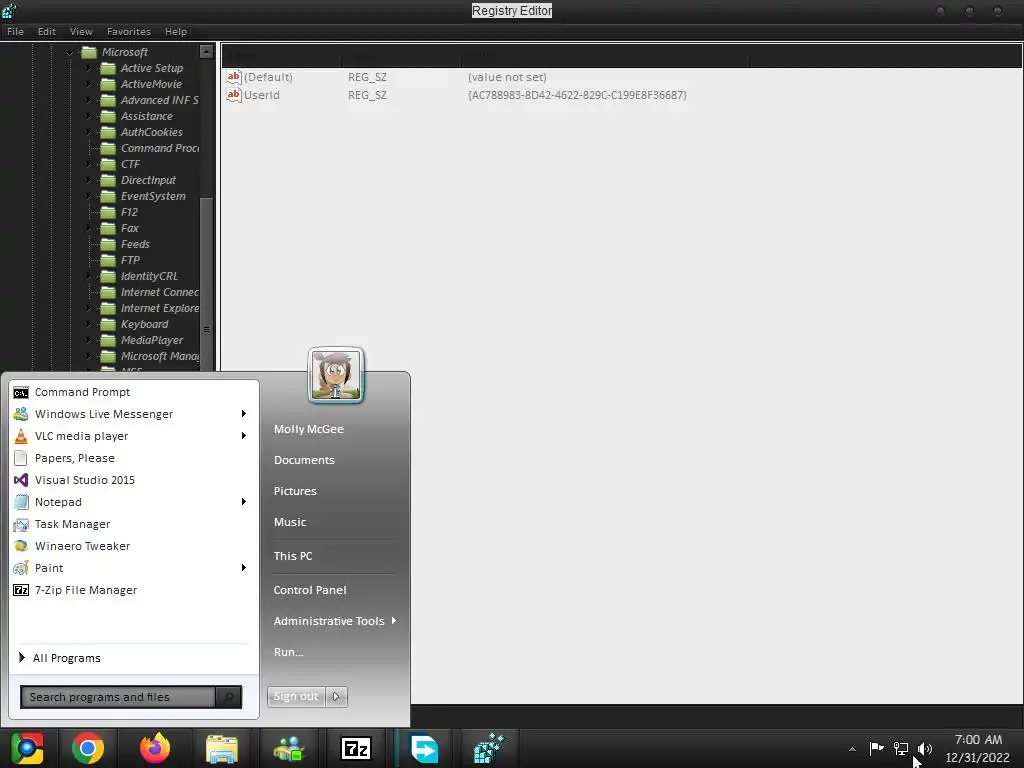Open Documents from Start menu
The height and width of the screenshot is (768, 1024).
(x=304, y=460)
